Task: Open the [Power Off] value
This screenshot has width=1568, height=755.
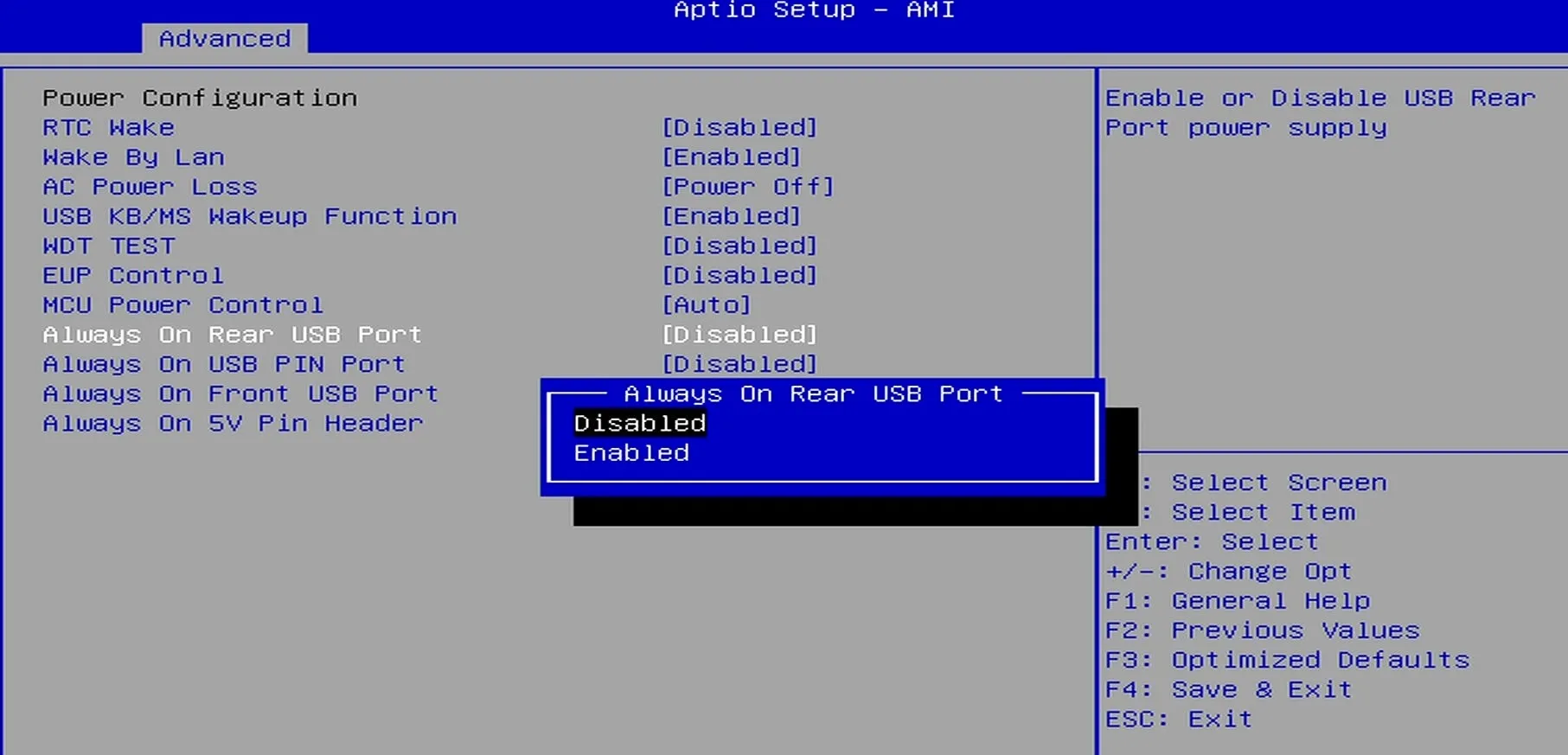Action: 748,187
